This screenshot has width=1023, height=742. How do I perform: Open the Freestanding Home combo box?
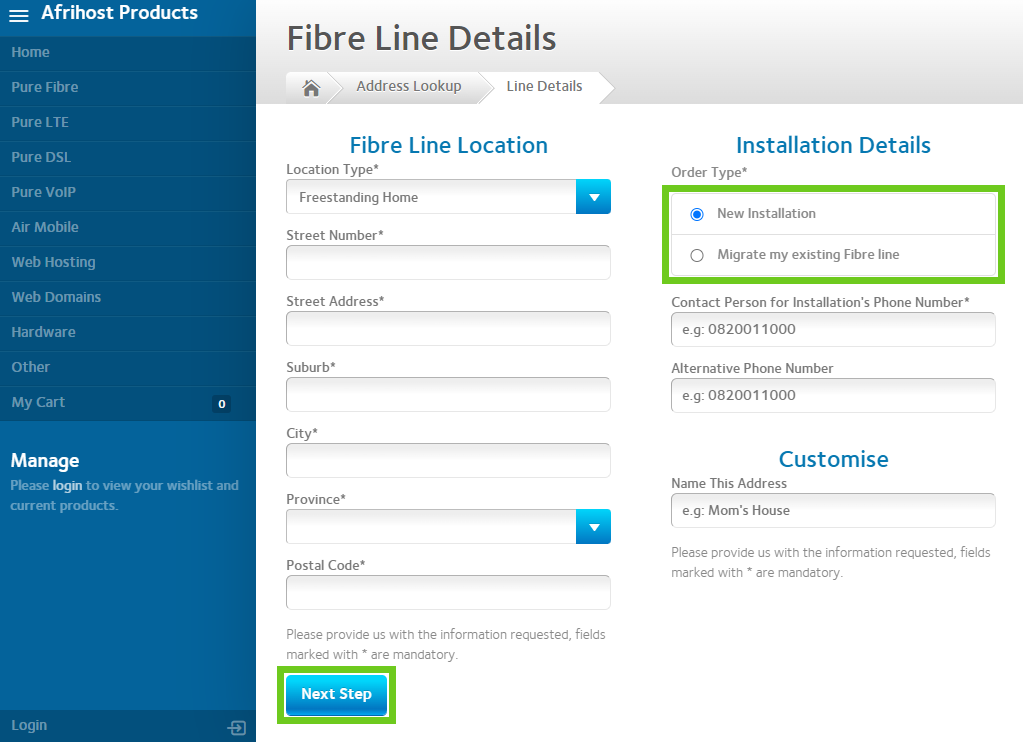pos(432,197)
